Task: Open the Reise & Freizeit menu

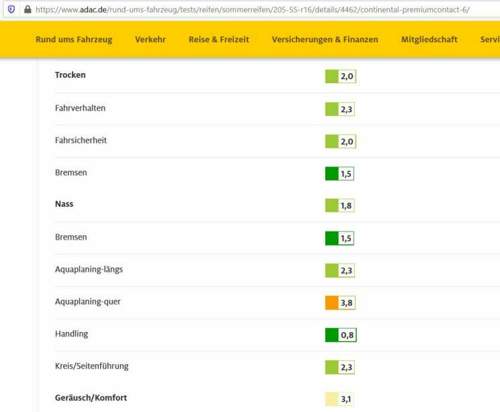Action: pos(219,39)
